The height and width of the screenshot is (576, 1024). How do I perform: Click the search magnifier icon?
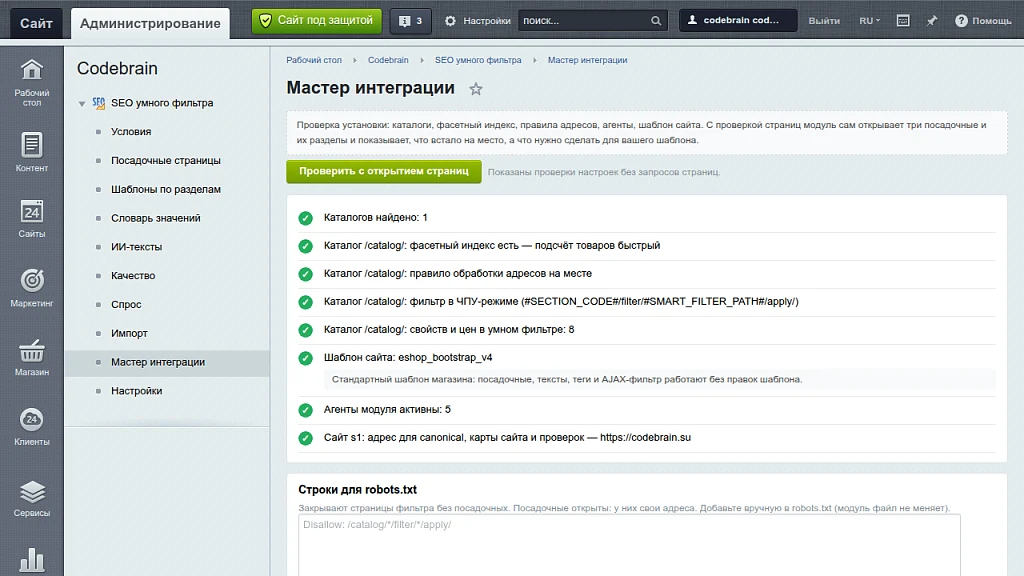(656, 21)
